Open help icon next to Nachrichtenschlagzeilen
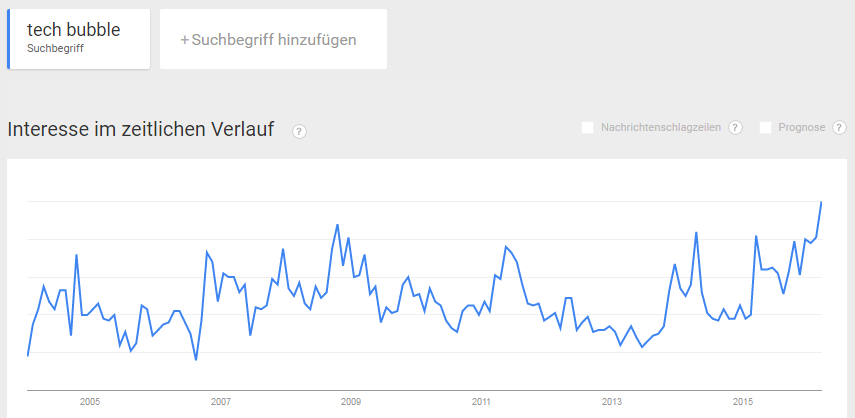This screenshot has width=855, height=418. [x=736, y=128]
